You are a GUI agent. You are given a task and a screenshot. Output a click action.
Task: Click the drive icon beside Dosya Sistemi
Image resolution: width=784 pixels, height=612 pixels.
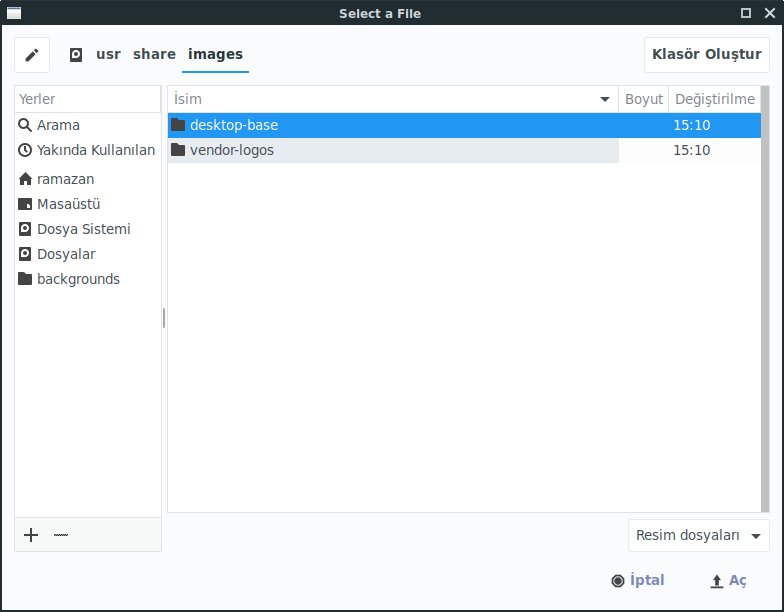(x=25, y=229)
